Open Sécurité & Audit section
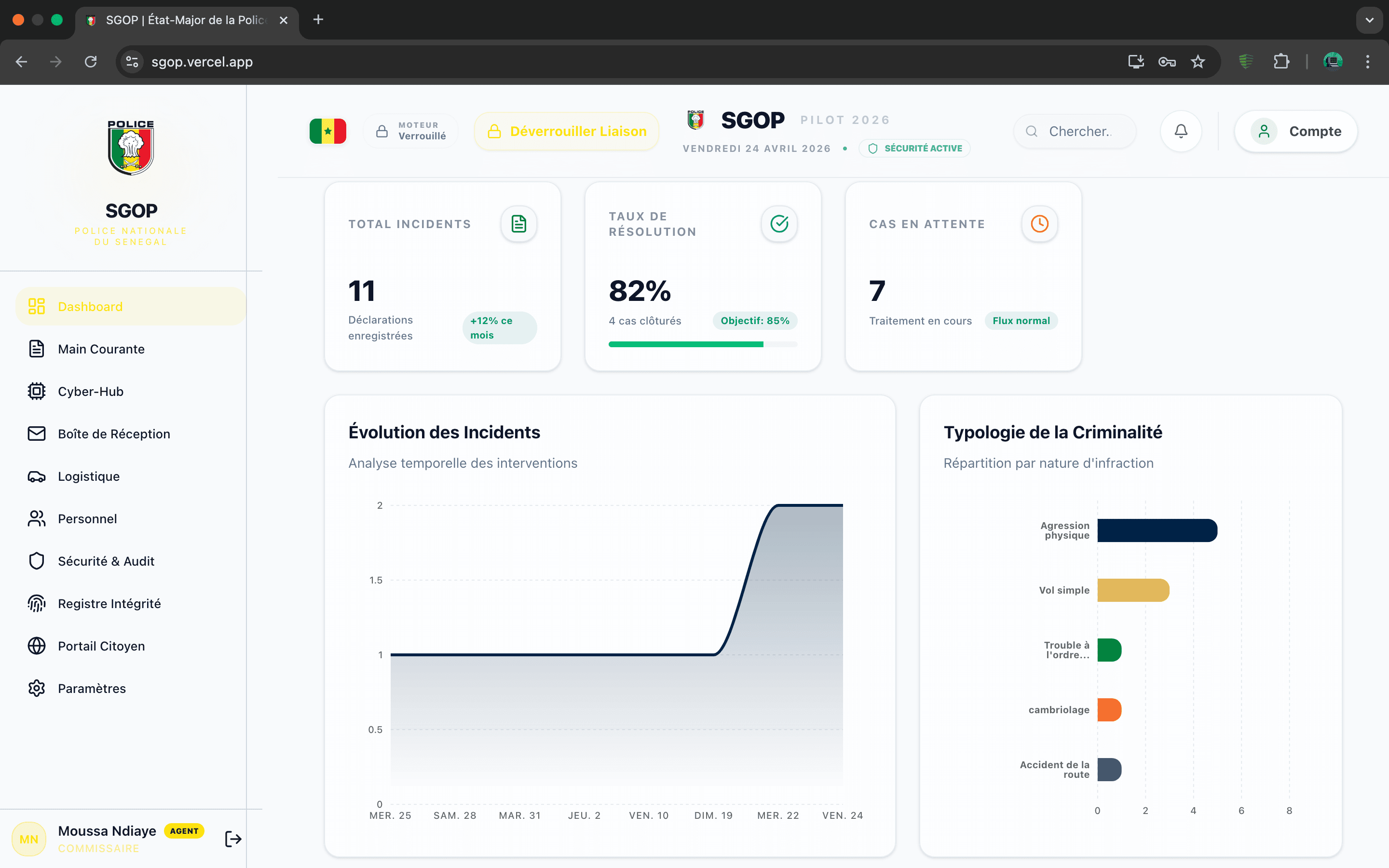Viewport: 1389px width, 868px height. click(x=131, y=561)
